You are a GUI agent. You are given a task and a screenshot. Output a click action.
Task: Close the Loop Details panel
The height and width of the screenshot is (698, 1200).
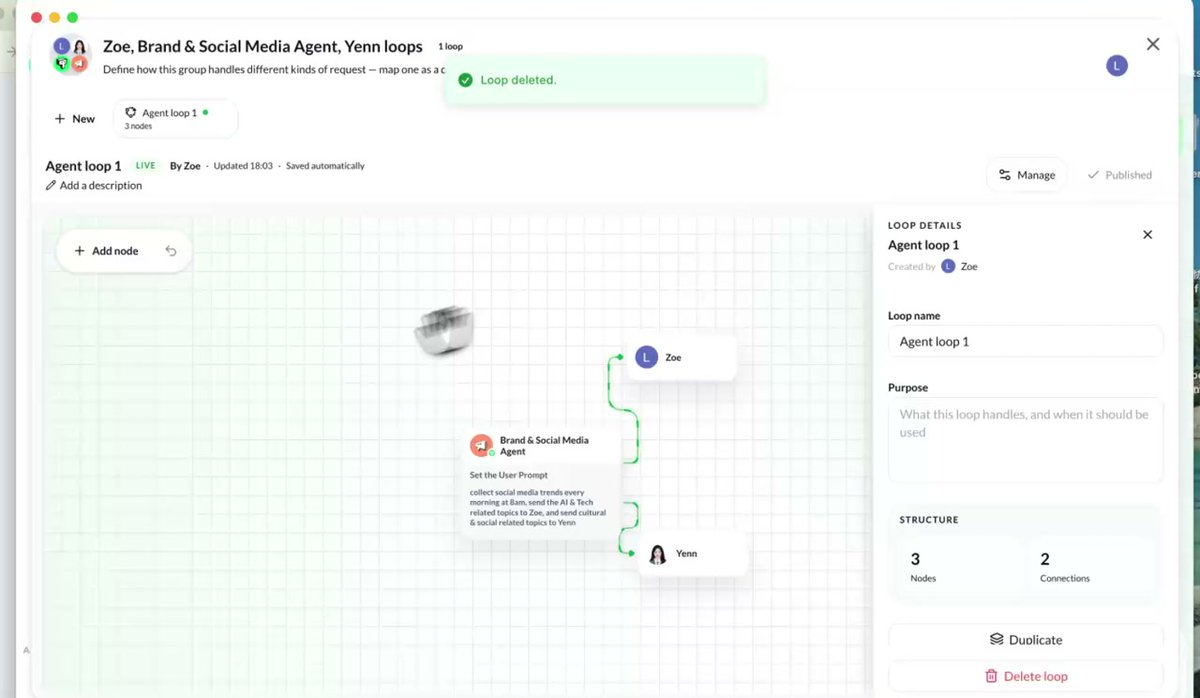coord(1147,235)
